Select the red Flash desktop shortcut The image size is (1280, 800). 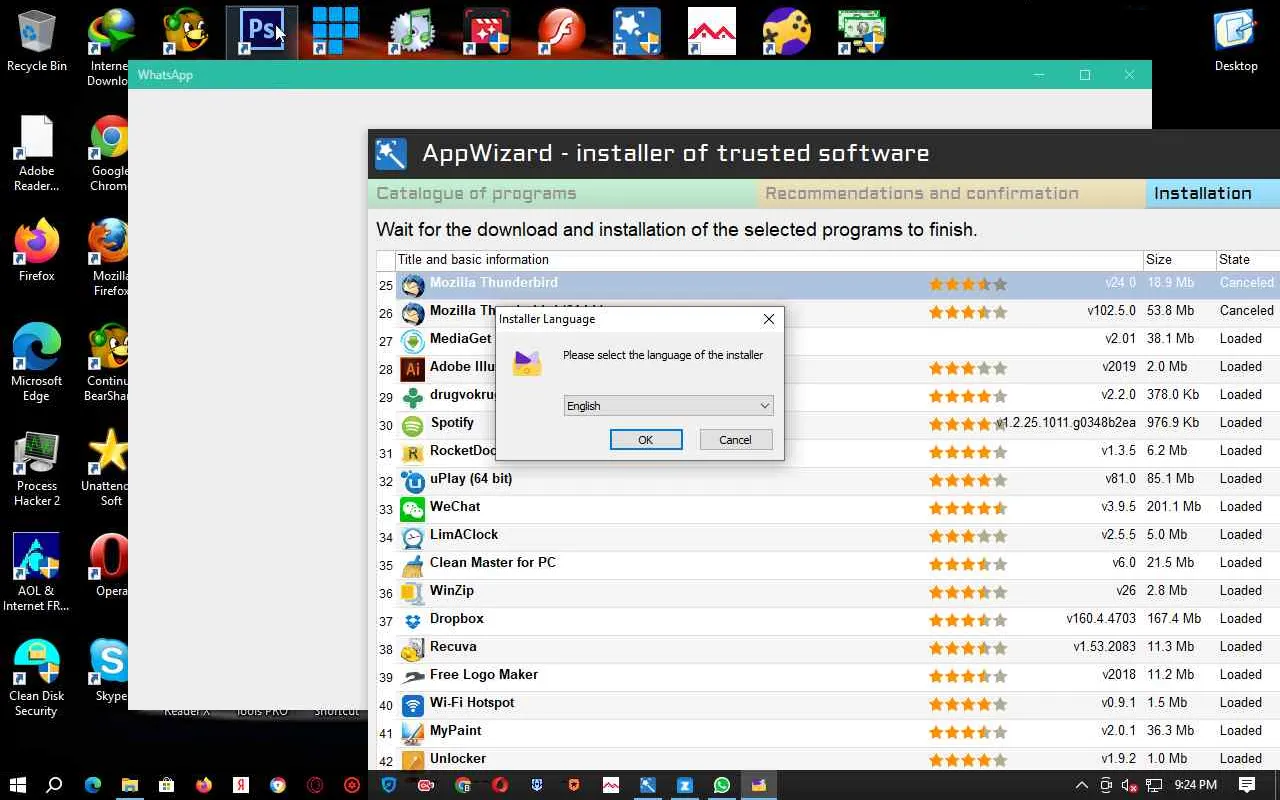pos(561,32)
